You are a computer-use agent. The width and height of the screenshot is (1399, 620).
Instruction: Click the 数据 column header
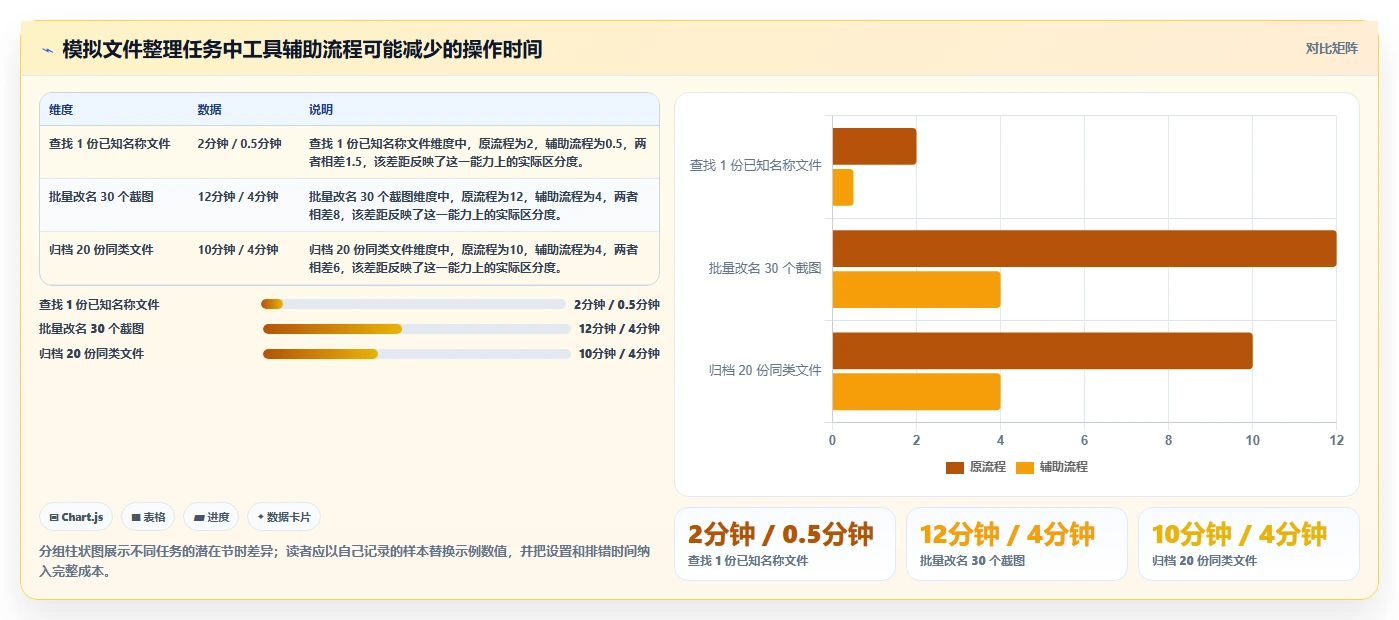(210, 109)
